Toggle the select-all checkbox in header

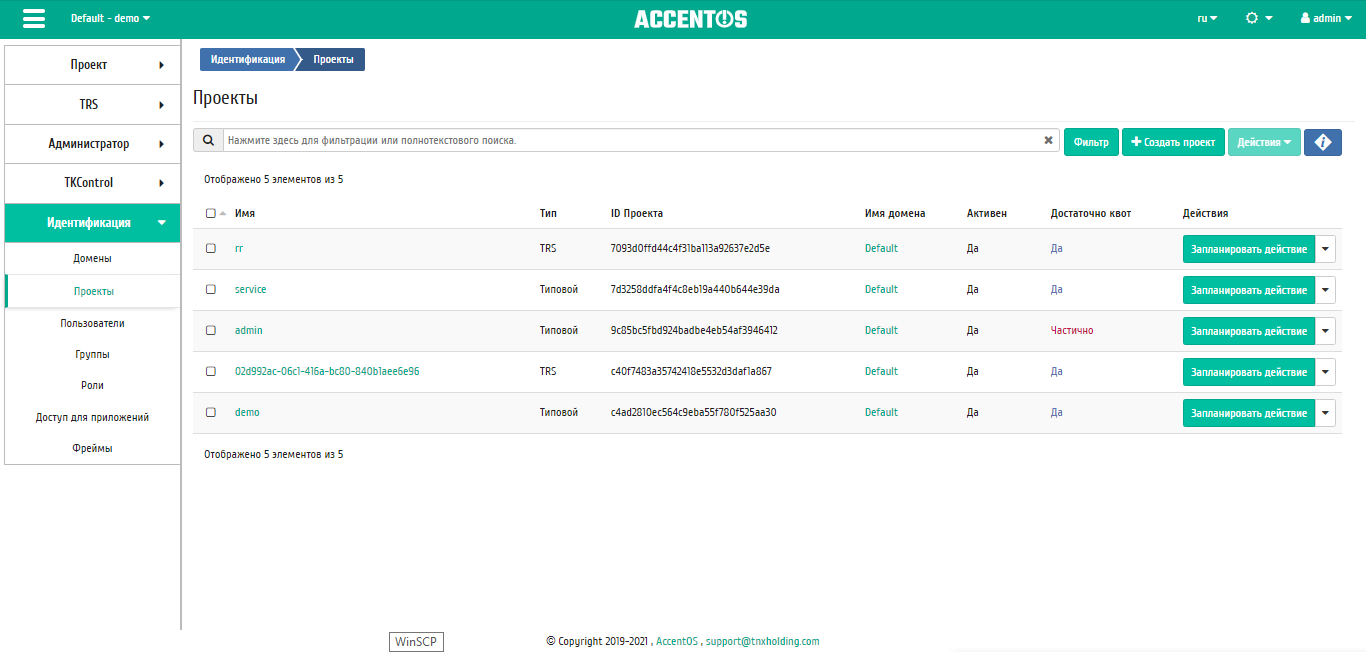pos(210,213)
